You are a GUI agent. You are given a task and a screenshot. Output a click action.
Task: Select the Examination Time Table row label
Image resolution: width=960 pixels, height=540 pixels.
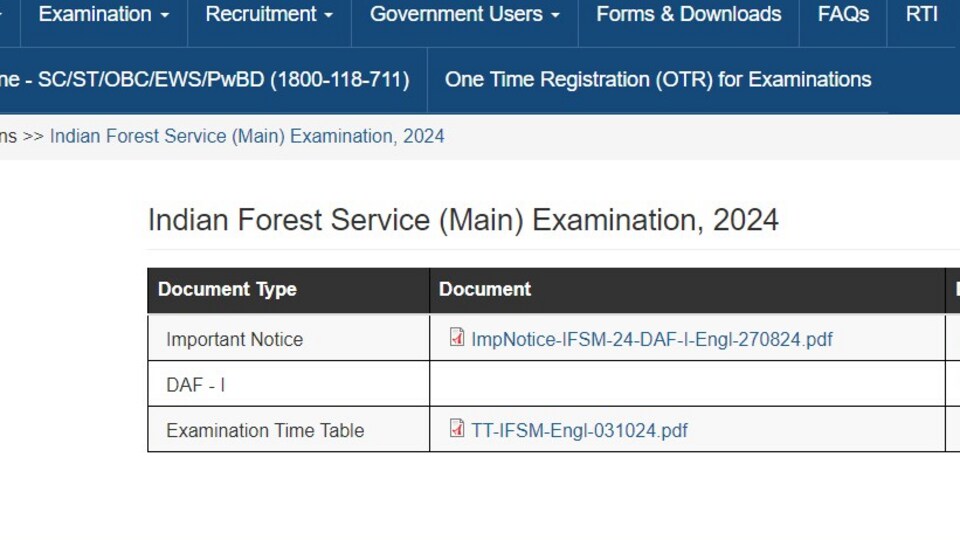[265, 430]
